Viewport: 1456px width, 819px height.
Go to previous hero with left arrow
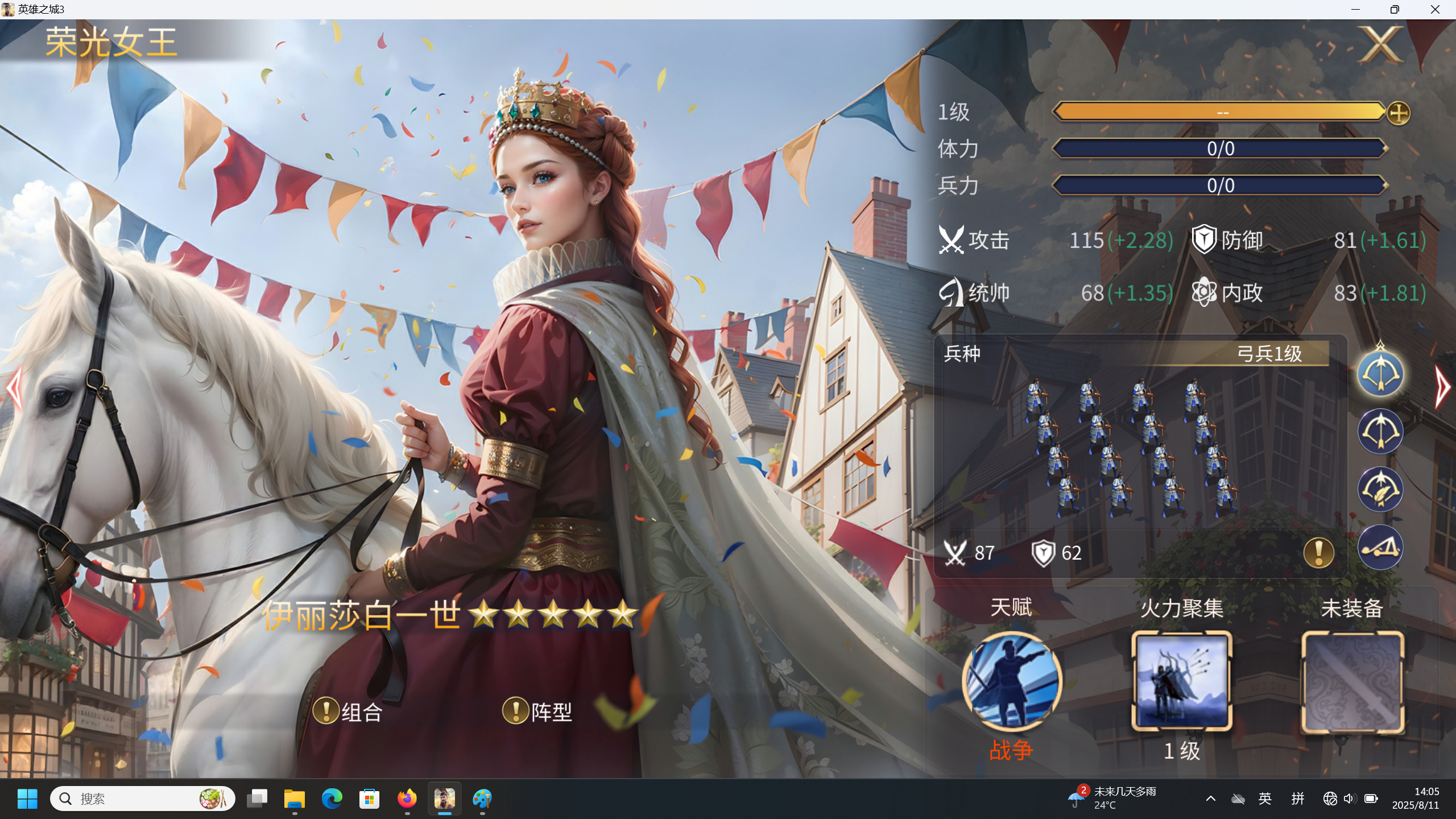tap(14, 388)
